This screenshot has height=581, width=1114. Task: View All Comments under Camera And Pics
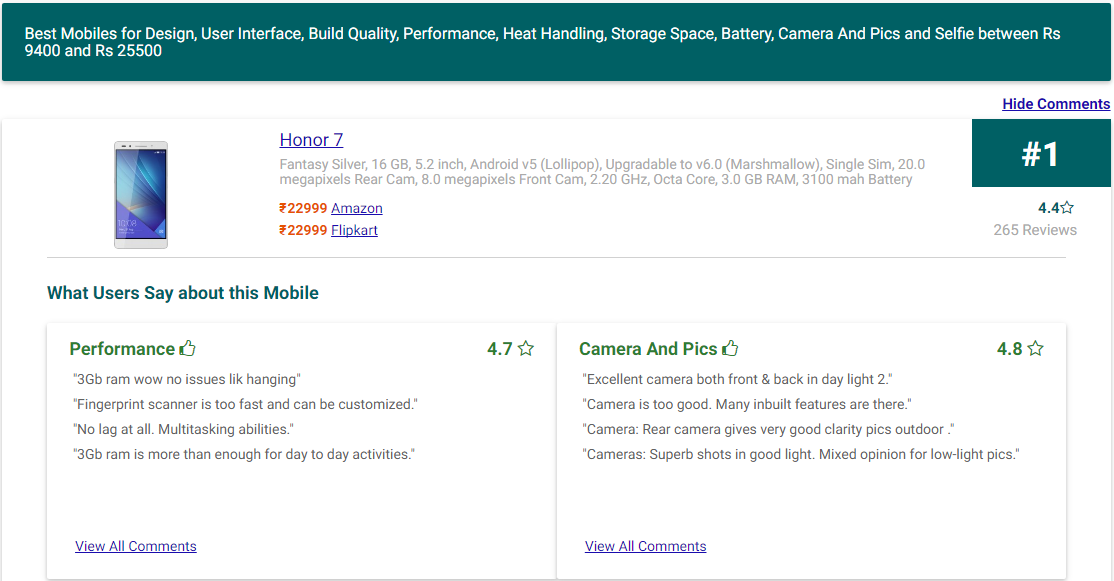(x=645, y=546)
